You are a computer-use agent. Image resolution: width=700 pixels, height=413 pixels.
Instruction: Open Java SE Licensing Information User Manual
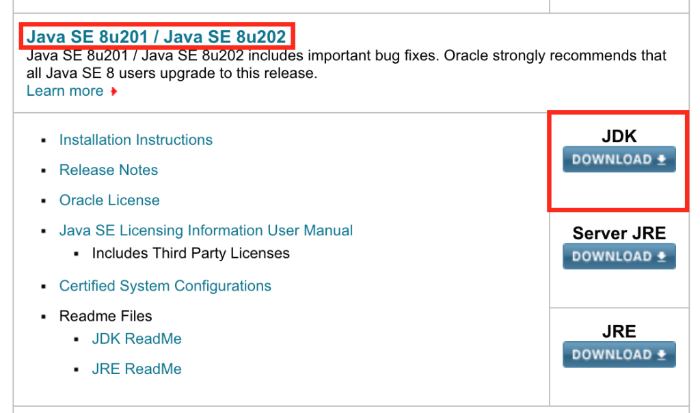(206, 230)
